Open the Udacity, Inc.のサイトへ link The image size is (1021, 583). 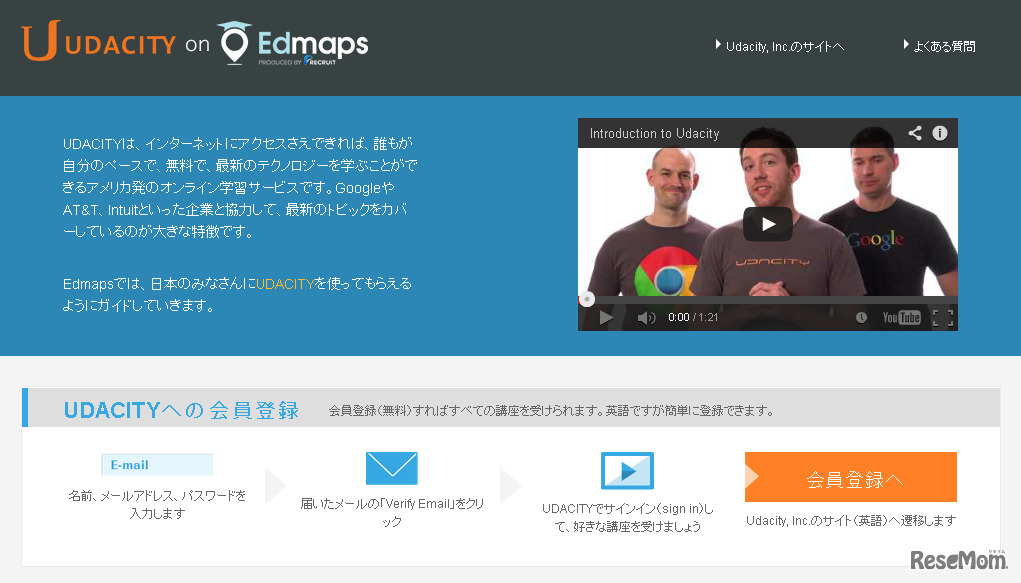(x=779, y=46)
